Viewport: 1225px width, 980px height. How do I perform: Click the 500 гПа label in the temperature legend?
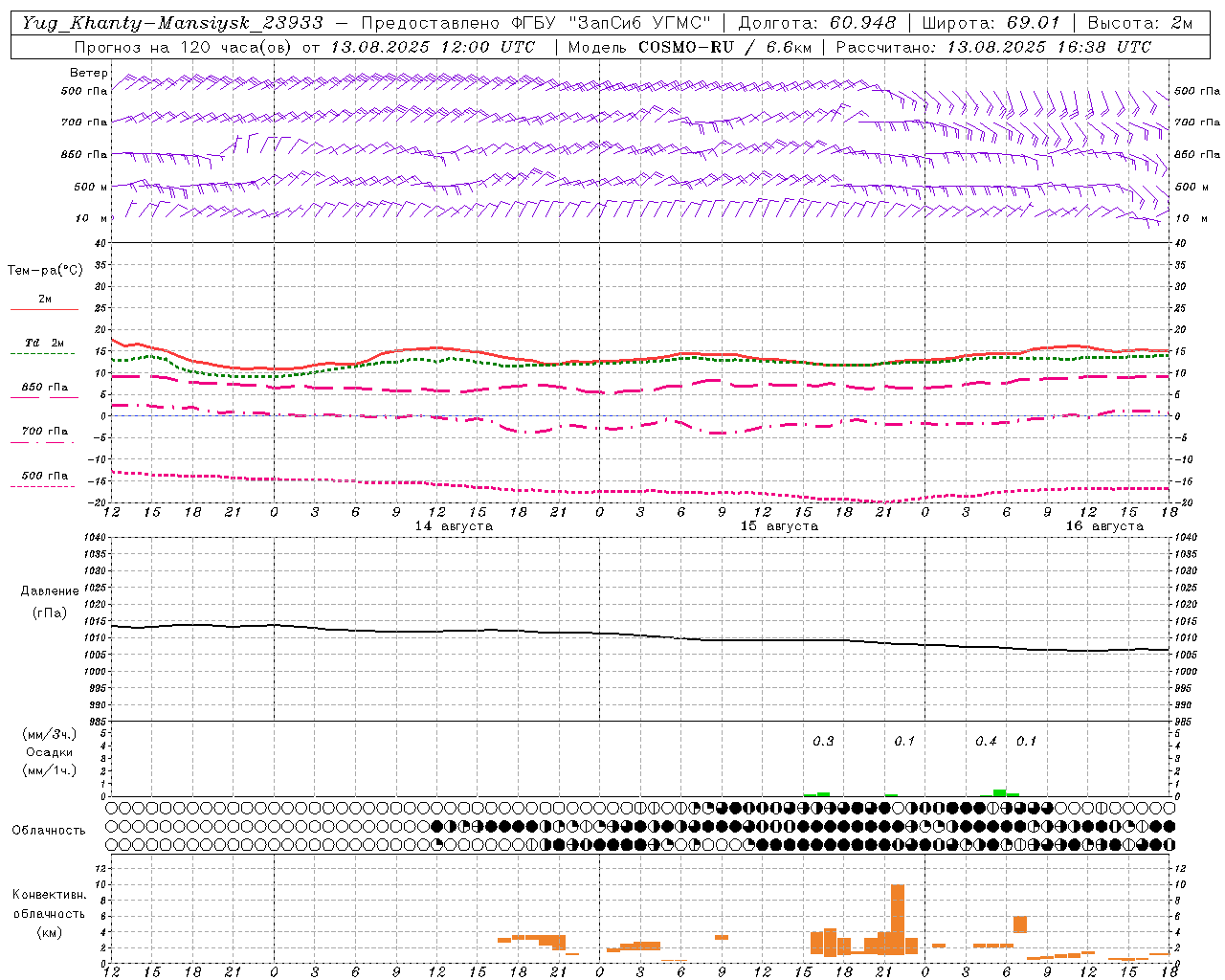(x=44, y=476)
